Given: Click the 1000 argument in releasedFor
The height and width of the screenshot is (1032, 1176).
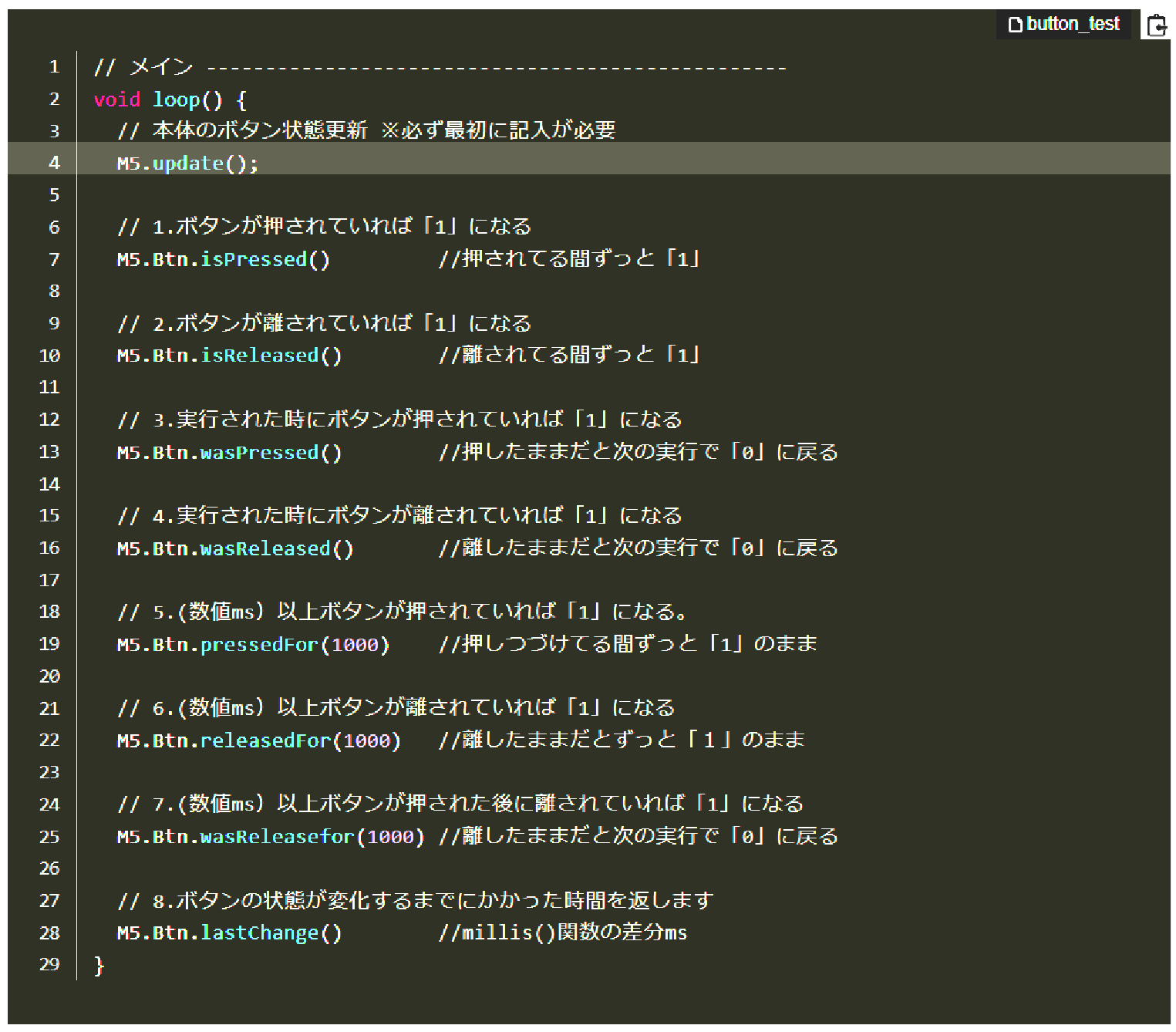Looking at the screenshot, I should click(366, 741).
